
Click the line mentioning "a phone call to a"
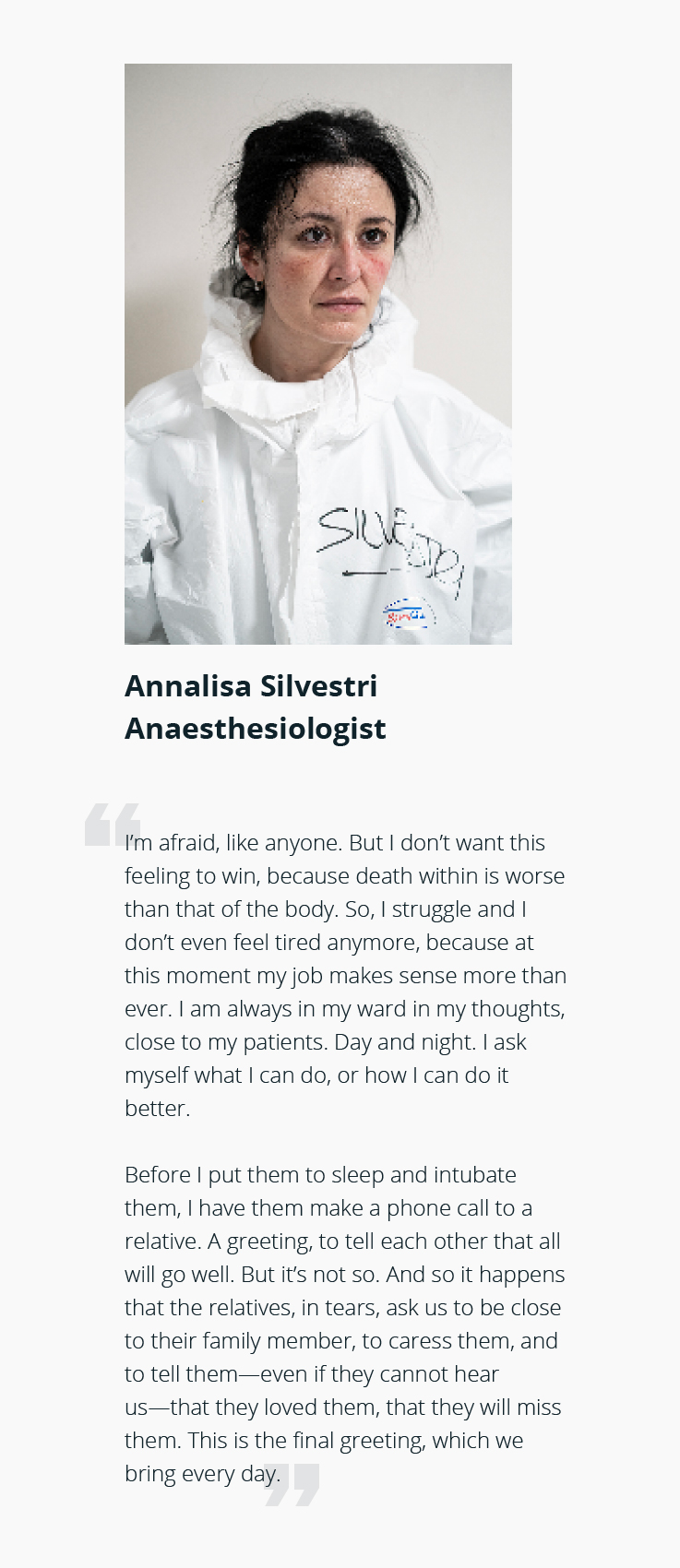click(x=328, y=1208)
